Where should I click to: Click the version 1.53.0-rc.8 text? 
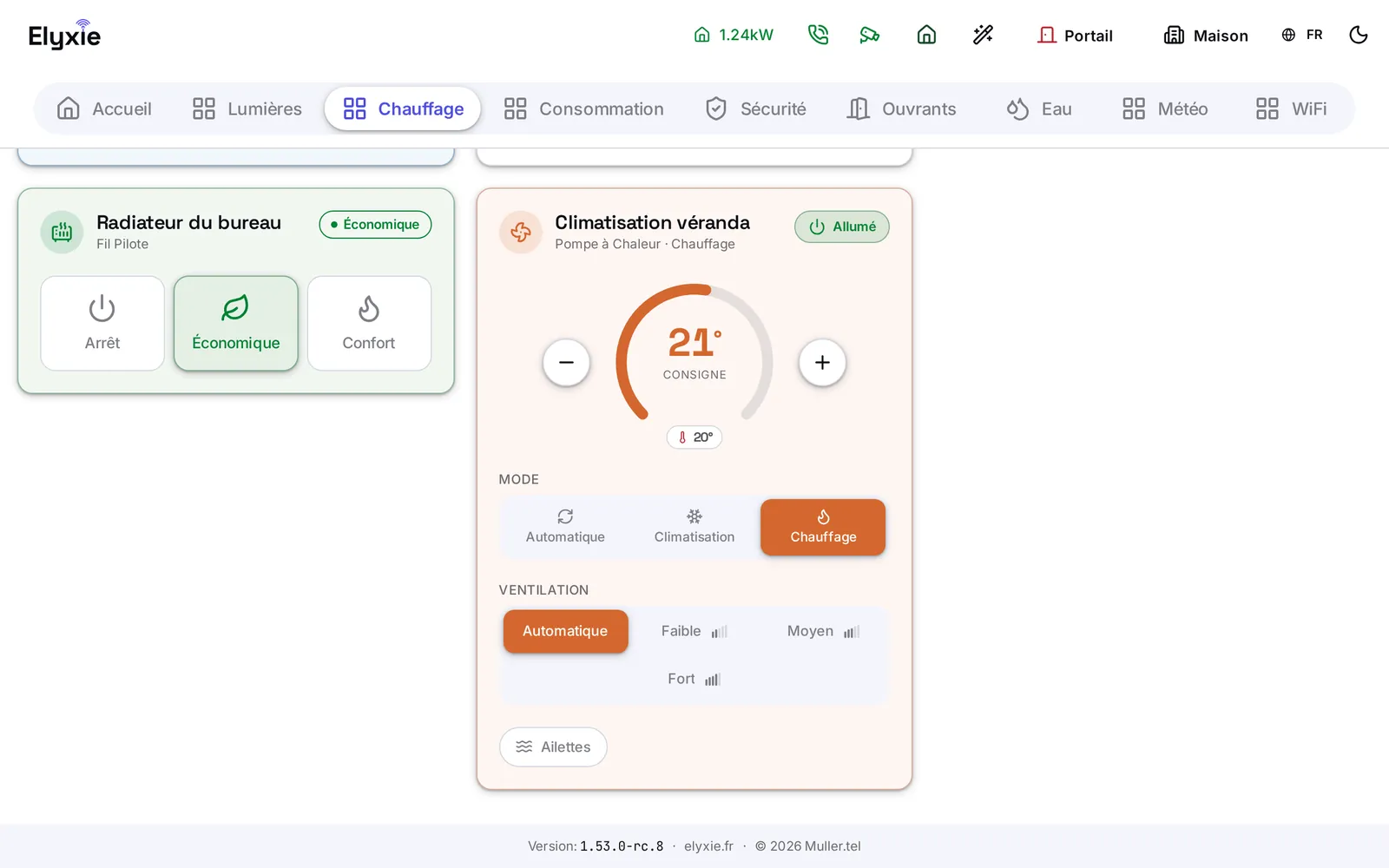[622, 846]
